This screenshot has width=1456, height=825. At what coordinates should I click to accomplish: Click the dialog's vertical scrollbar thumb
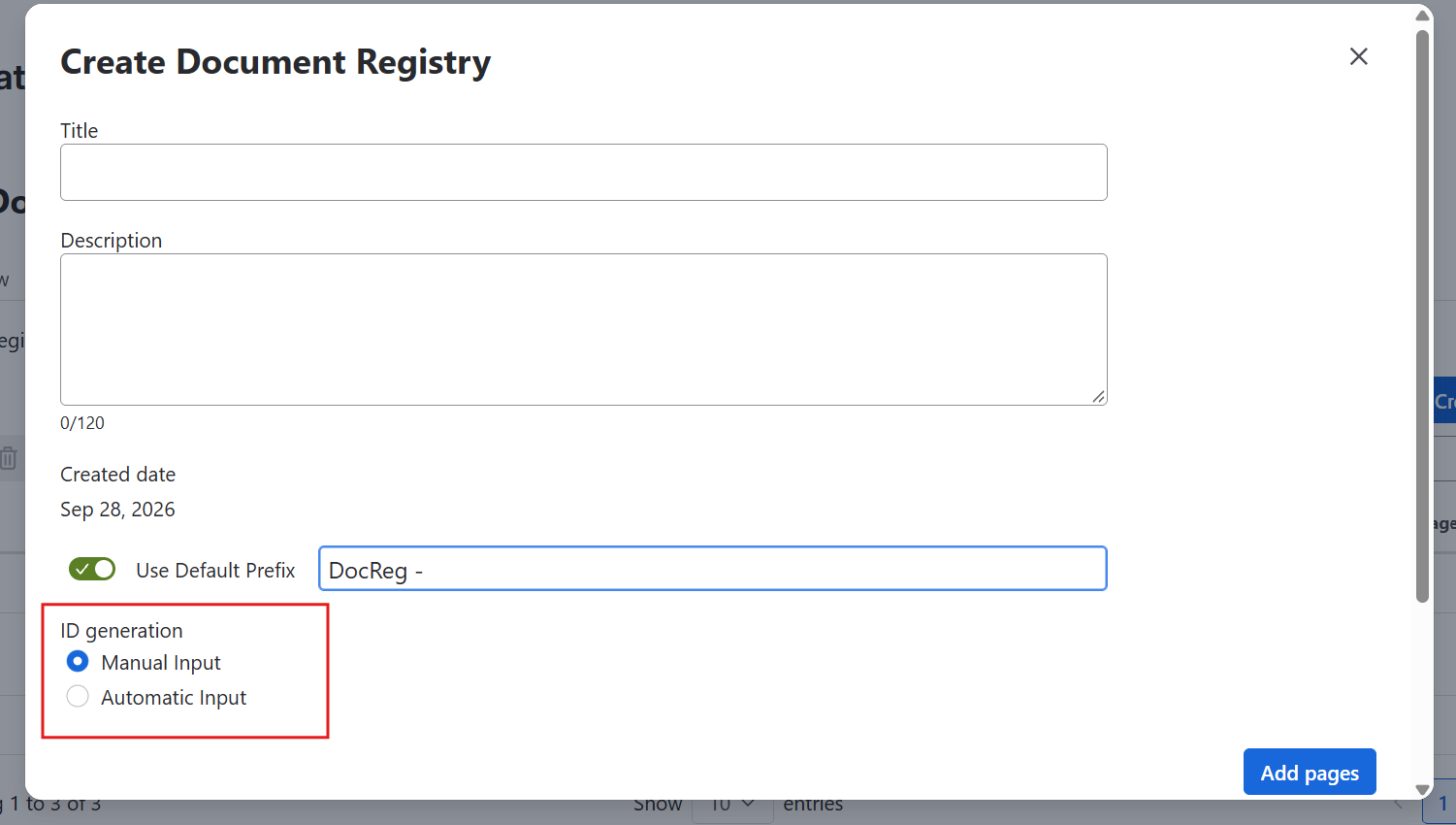1422,315
